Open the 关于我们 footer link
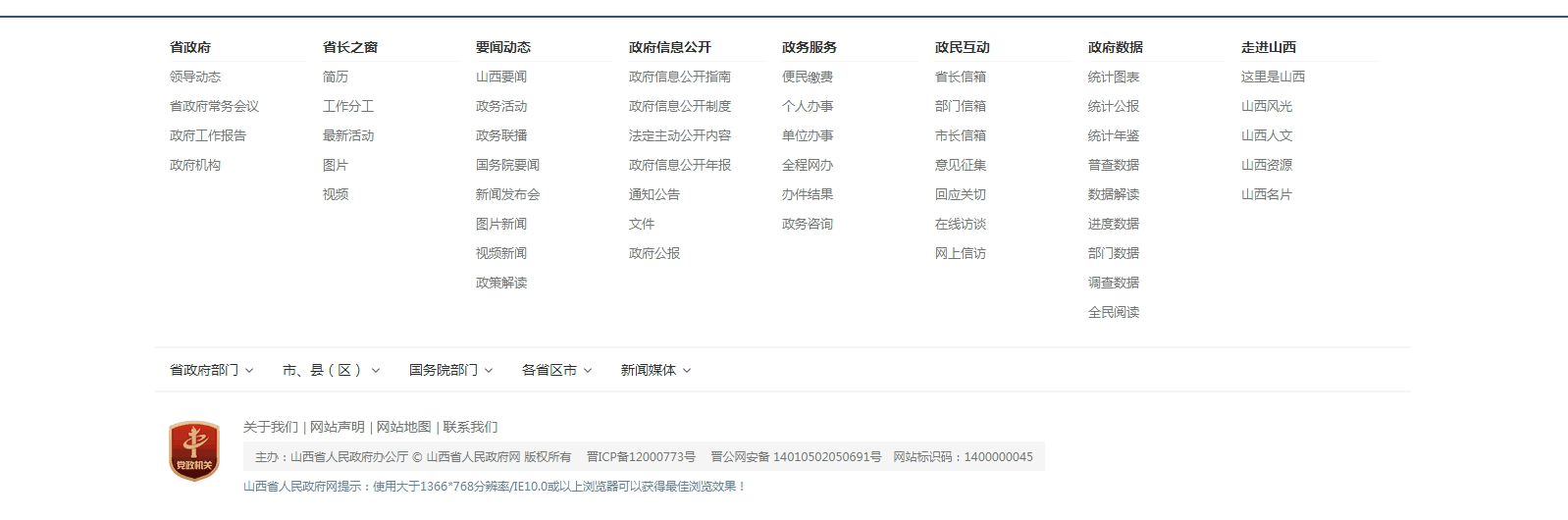This screenshot has width=1568, height=520. tap(271, 427)
